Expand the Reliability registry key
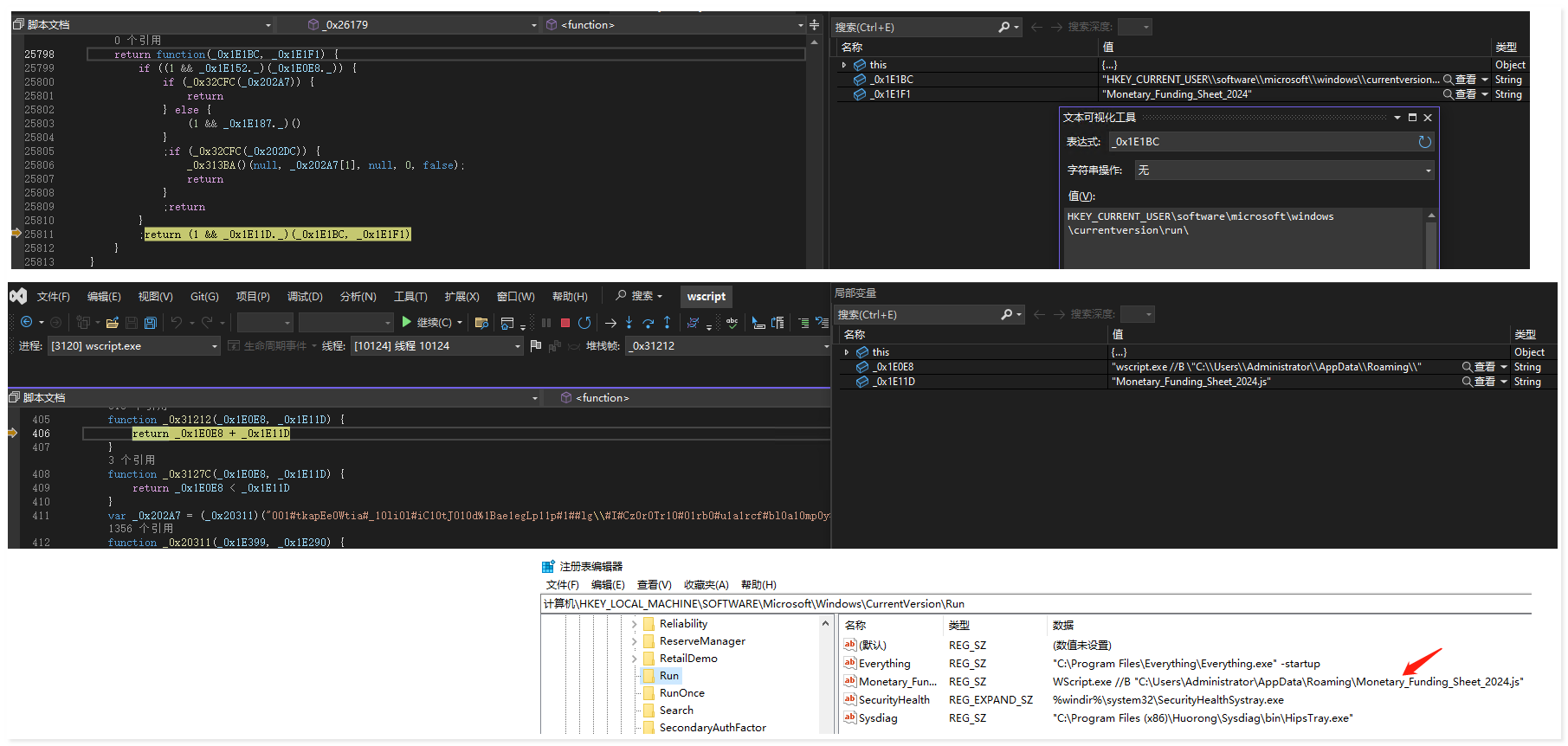1568x746 pixels. [x=635, y=624]
